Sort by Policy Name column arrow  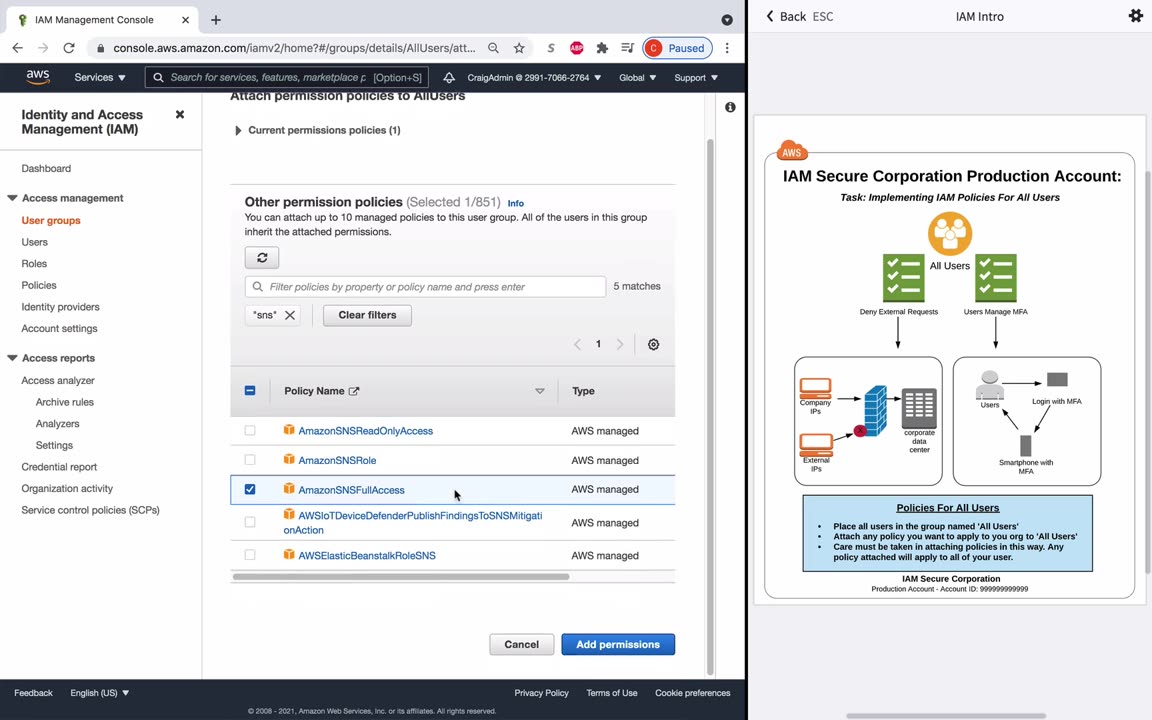(x=540, y=392)
